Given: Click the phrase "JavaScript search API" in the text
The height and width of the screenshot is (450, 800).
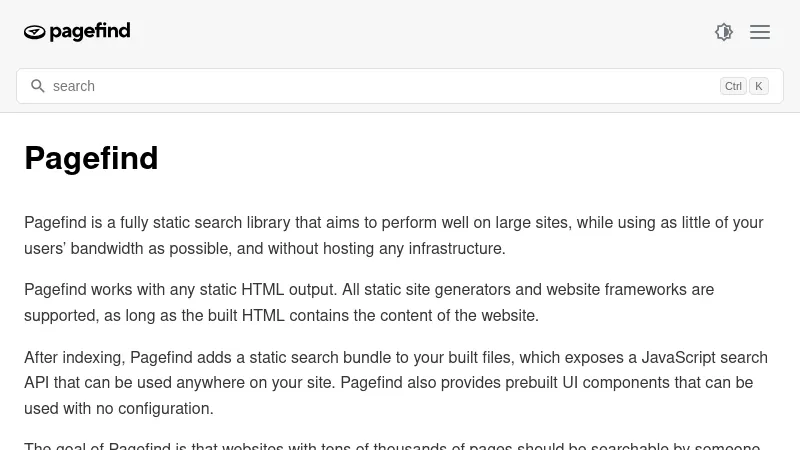Looking at the screenshot, I should [700, 357].
